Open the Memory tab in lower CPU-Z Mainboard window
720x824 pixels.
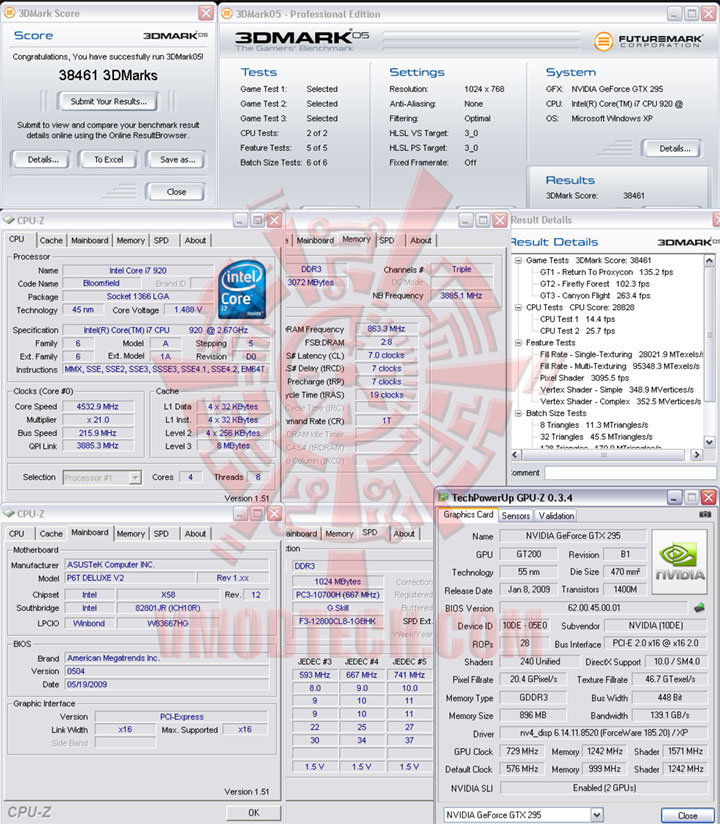coord(131,533)
